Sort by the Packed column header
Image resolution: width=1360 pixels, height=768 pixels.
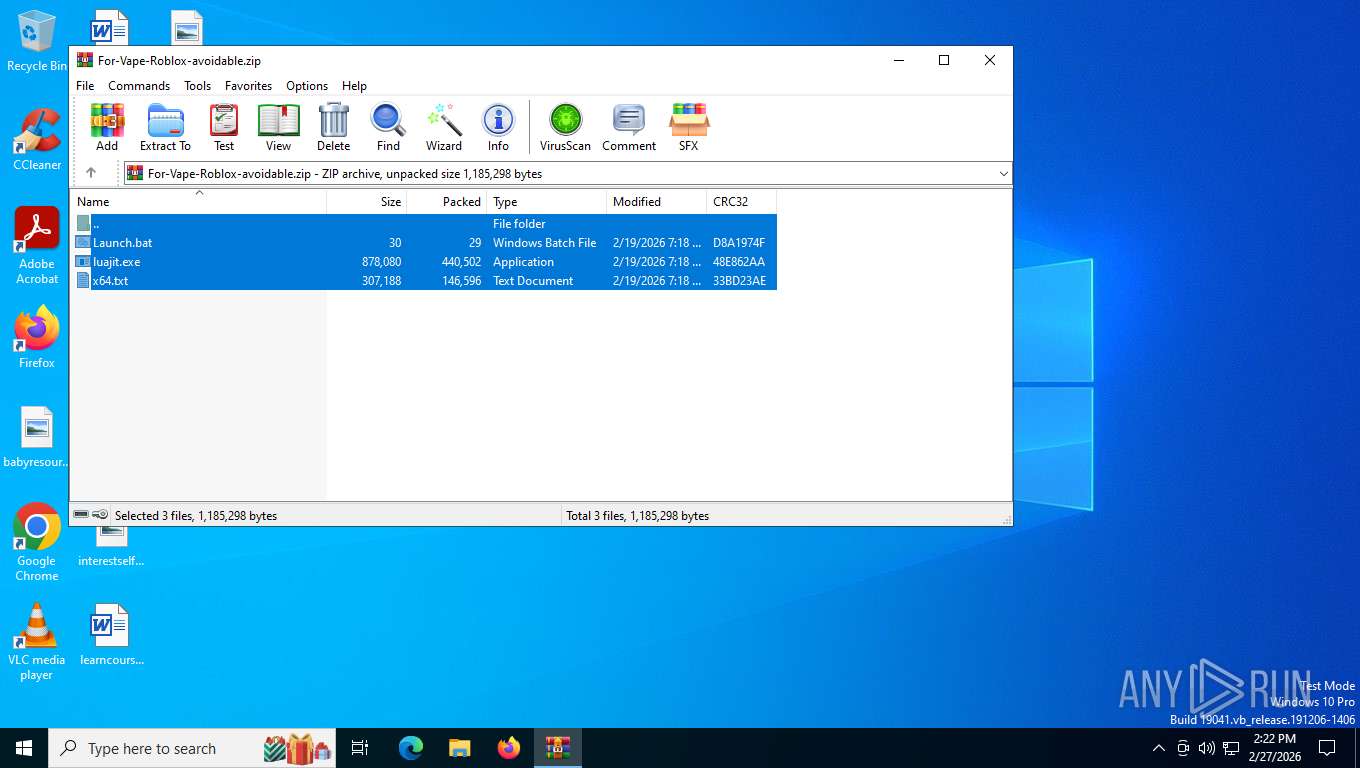coord(447,202)
